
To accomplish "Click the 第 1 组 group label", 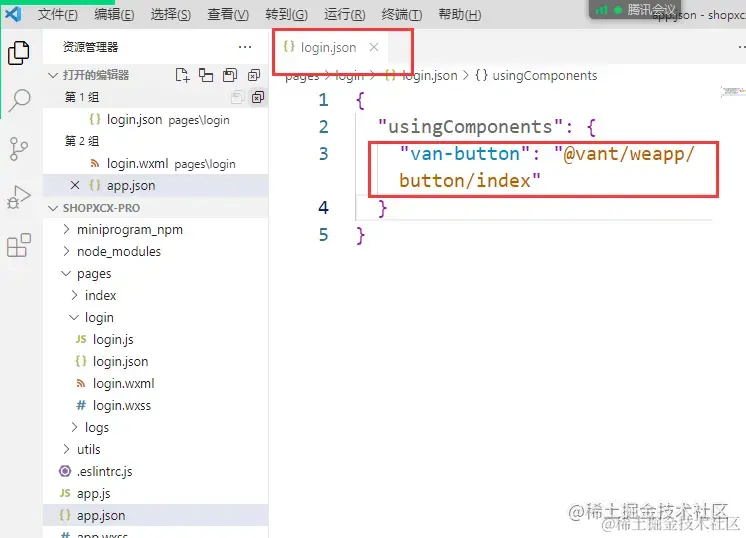I will point(82,98).
